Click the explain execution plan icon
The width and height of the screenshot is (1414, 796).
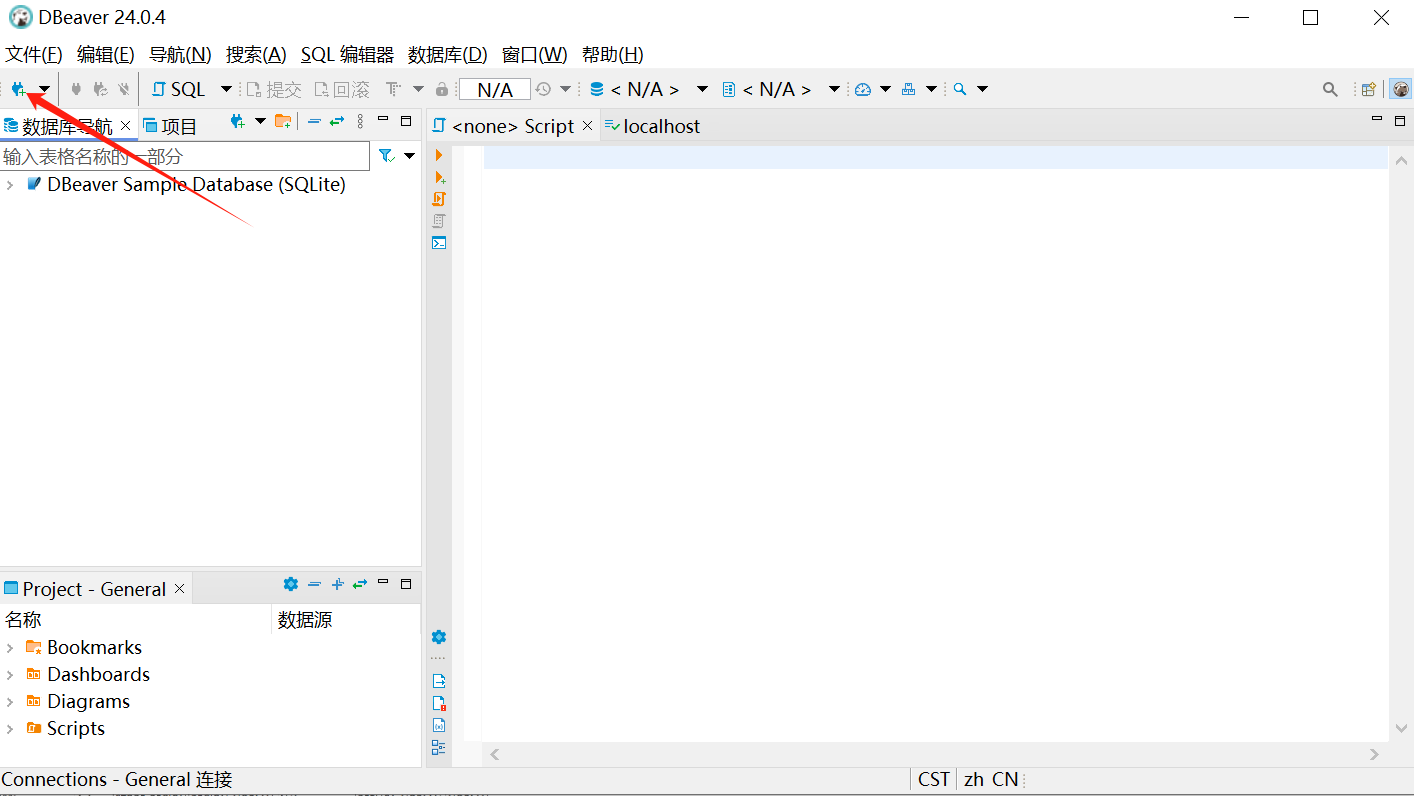tap(439, 221)
